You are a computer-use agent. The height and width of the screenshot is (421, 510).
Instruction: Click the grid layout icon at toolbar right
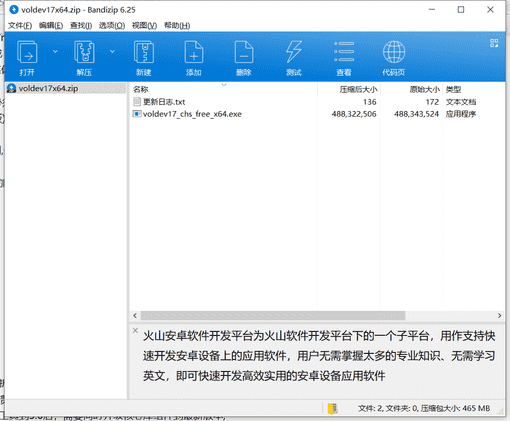(494, 43)
